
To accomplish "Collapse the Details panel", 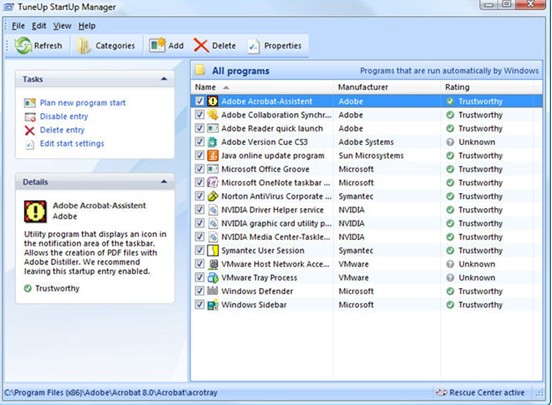I will pyautogui.click(x=164, y=182).
